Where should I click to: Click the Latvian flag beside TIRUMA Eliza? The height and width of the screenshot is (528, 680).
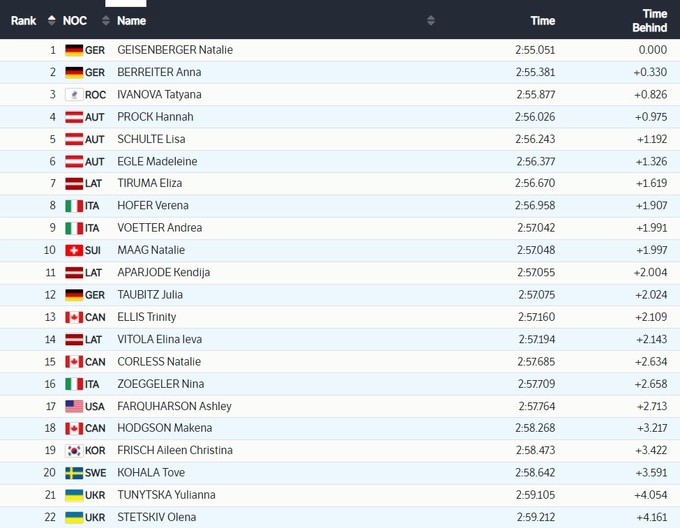[74, 184]
